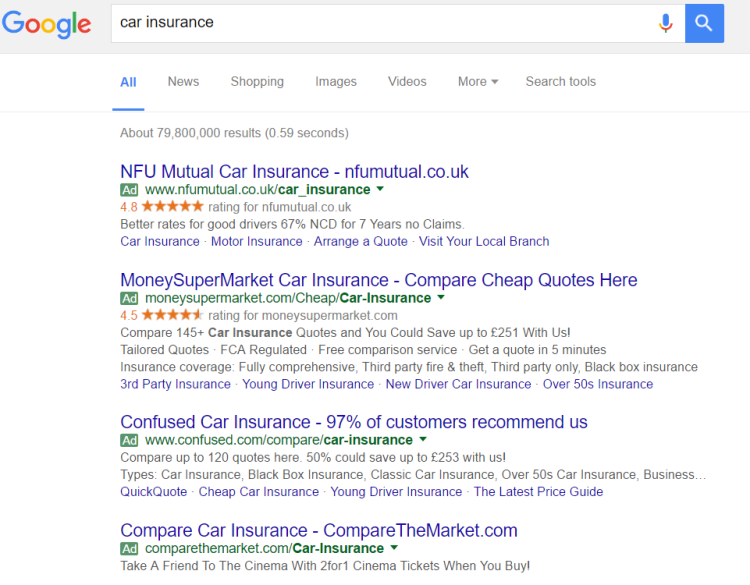Viewport: 750px width, 585px height.
Task: Open the Visit Your Local Branch sitelink
Action: point(484,242)
